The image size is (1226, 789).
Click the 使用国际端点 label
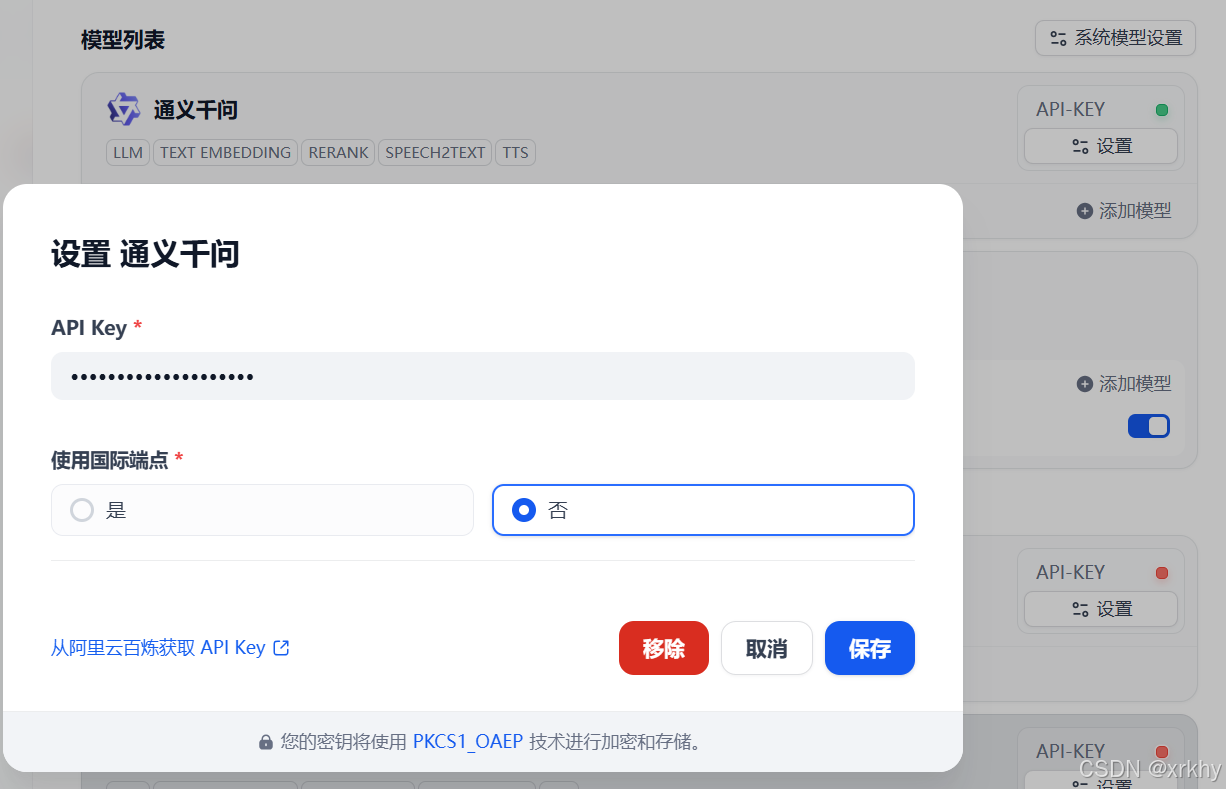pyautogui.click(x=110, y=460)
